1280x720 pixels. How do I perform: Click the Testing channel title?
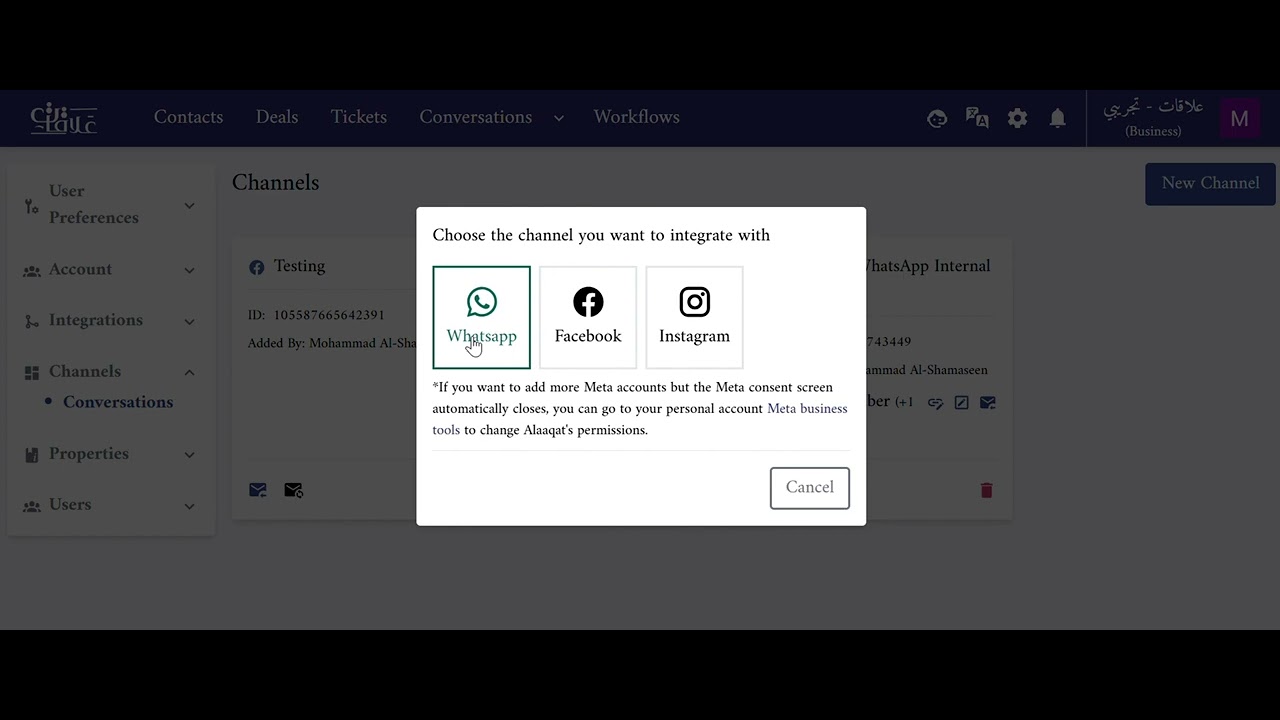[x=299, y=266]
